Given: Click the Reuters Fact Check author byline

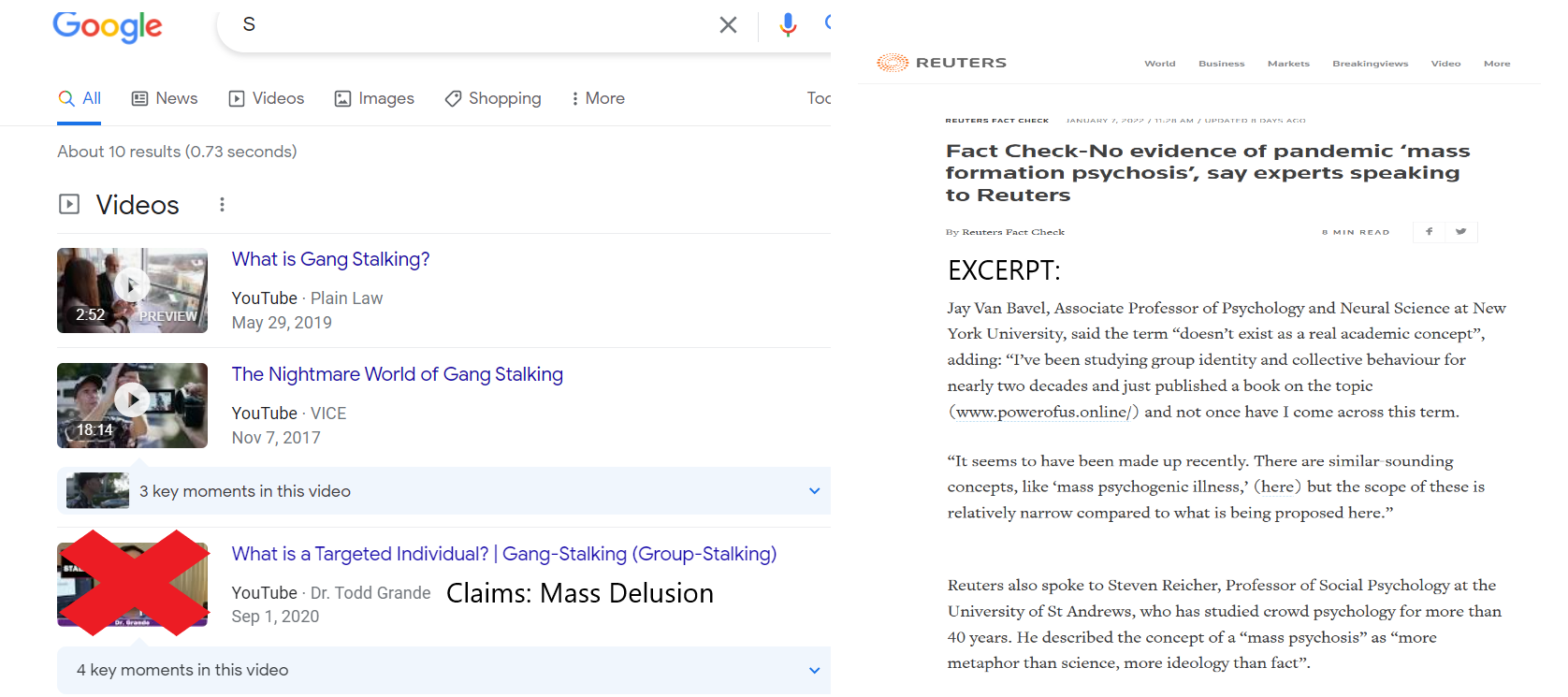Looking at the screenshot, I should [x=1013, y=232].
